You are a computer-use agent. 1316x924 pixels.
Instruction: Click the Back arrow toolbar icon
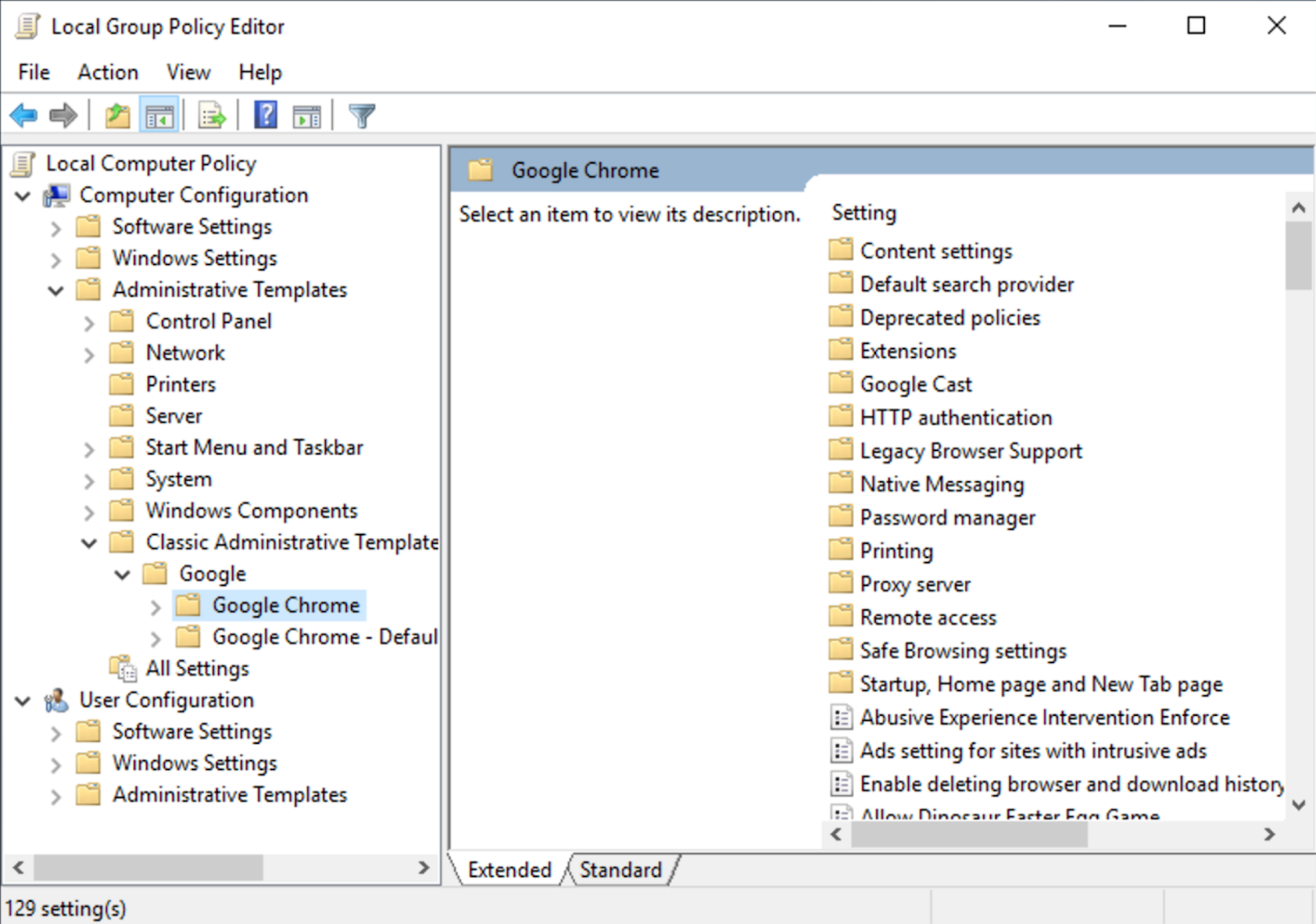coord(24,116)
